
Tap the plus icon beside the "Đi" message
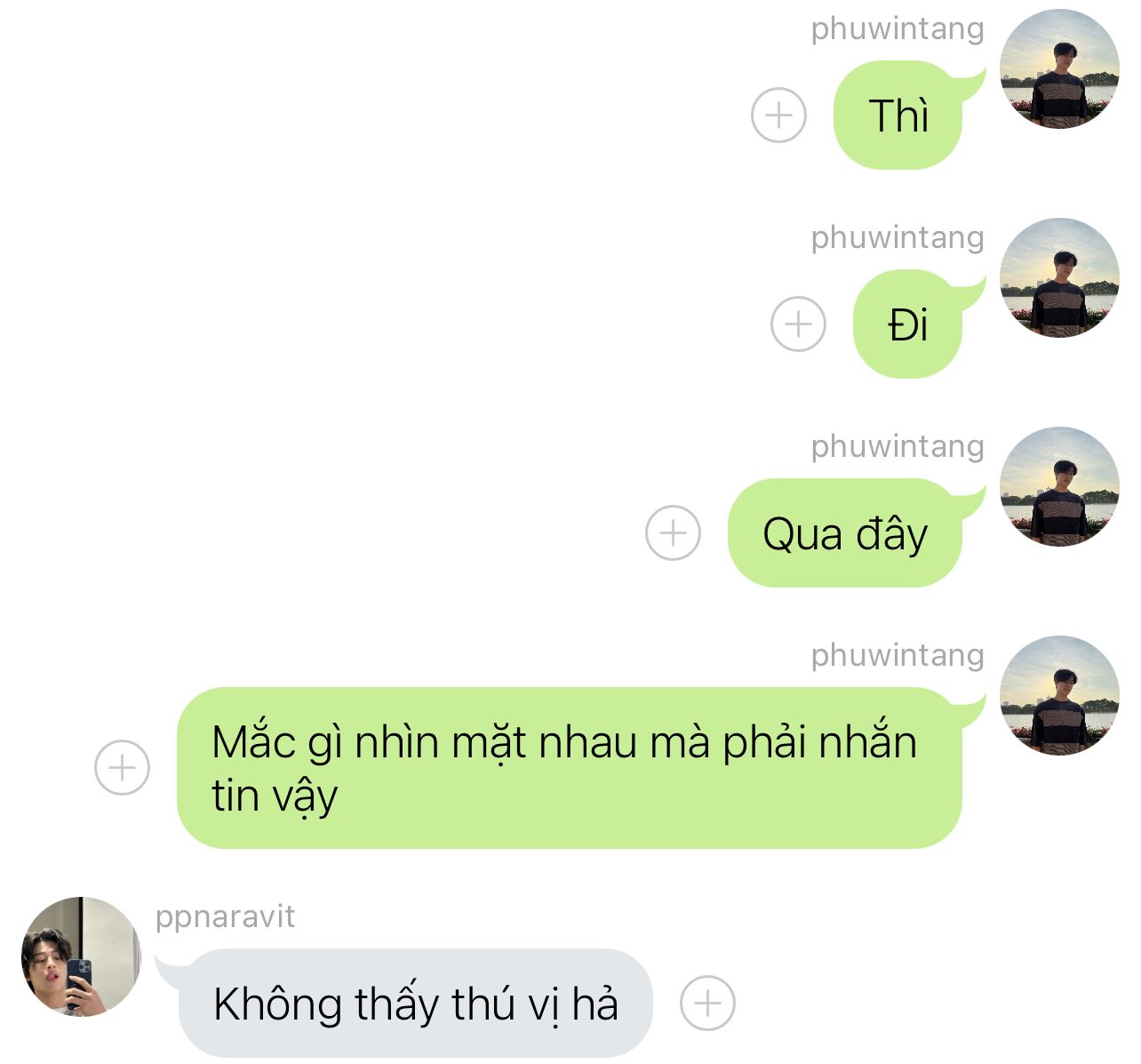coord(798,324)
